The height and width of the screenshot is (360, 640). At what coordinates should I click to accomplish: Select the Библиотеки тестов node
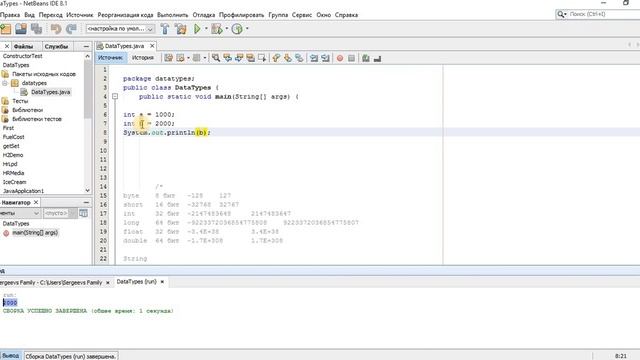click(37, 119)
